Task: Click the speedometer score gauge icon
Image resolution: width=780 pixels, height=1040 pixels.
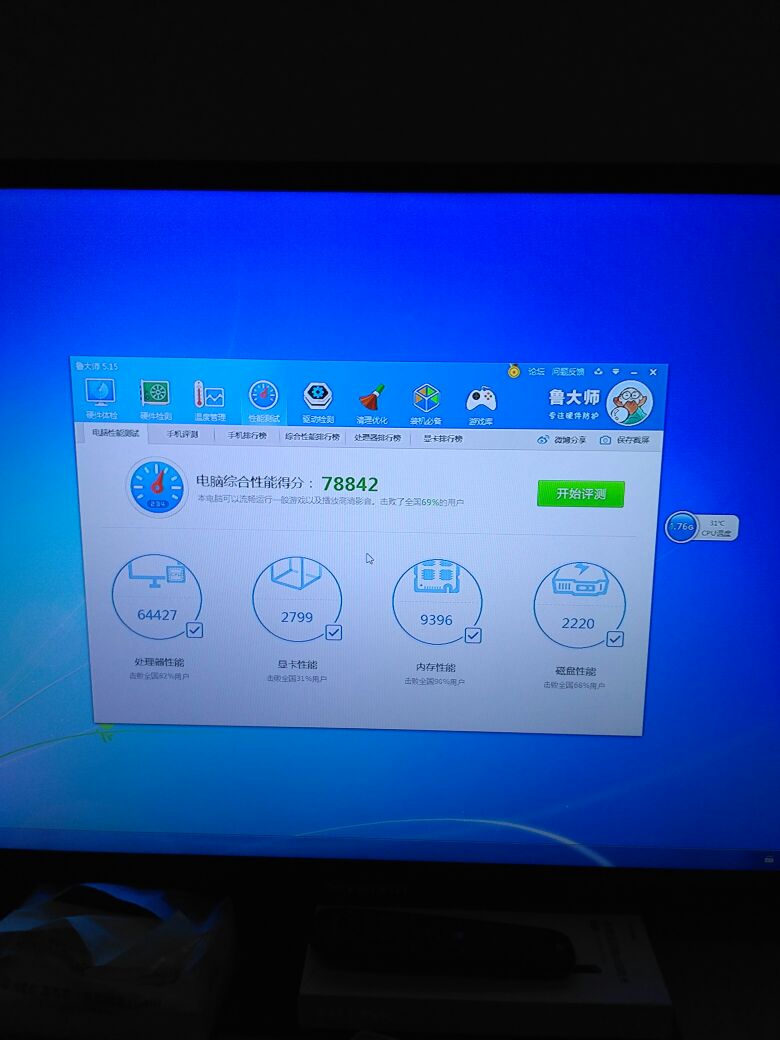Action: [x=157, y=487]
